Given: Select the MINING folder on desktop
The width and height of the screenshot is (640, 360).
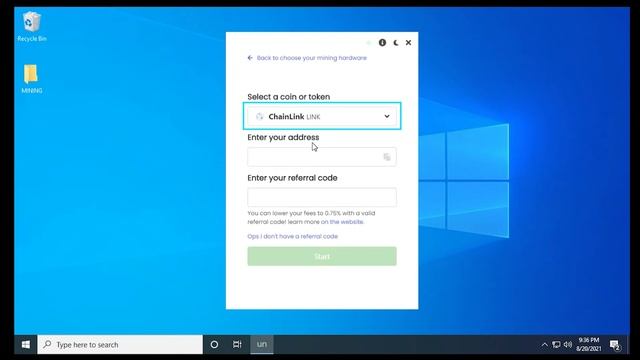Looking at the screenshot, I should pyautogui.click(x=31, y=79).
